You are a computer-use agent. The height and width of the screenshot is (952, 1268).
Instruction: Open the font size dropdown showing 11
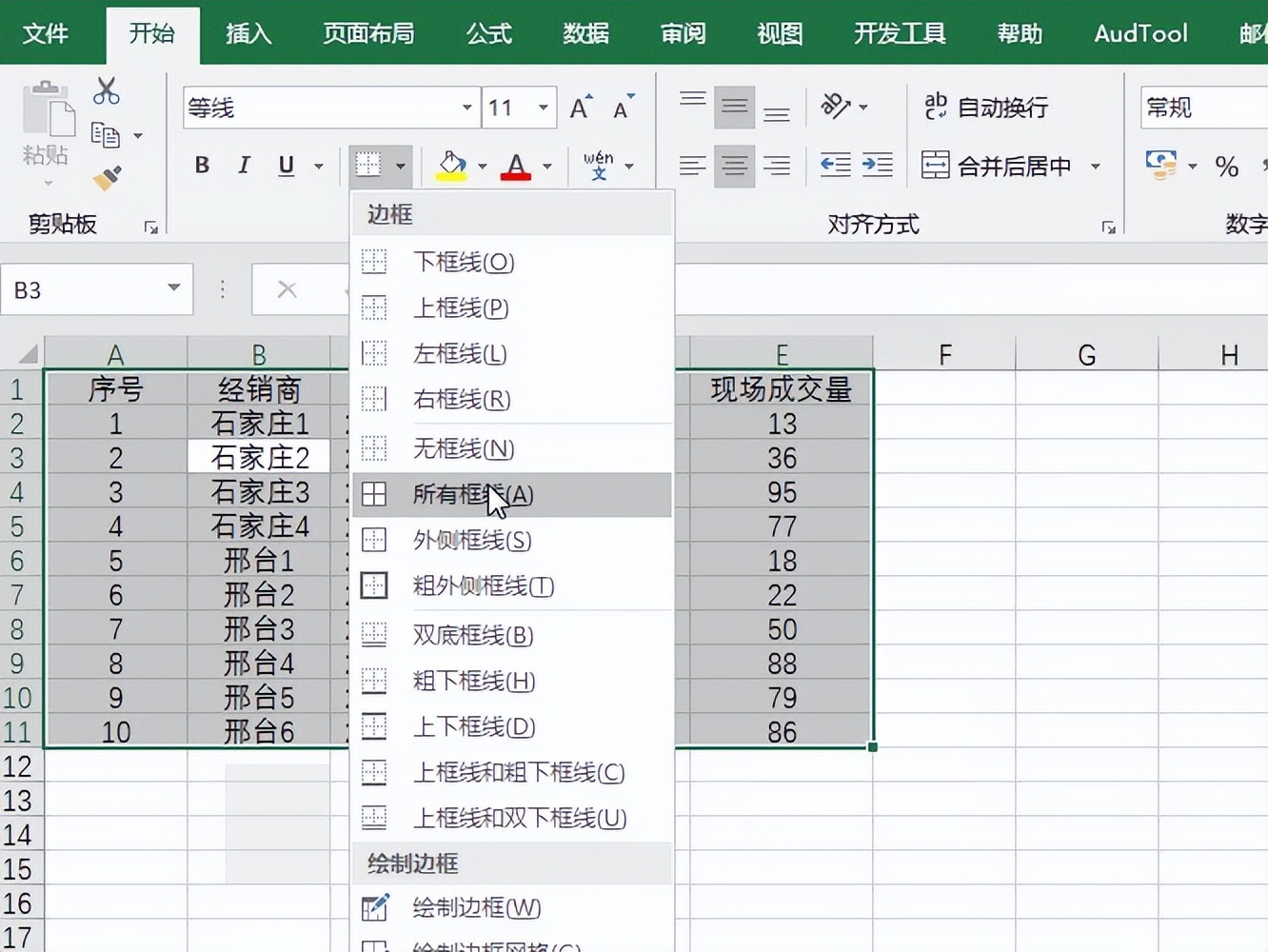[541, 108]
